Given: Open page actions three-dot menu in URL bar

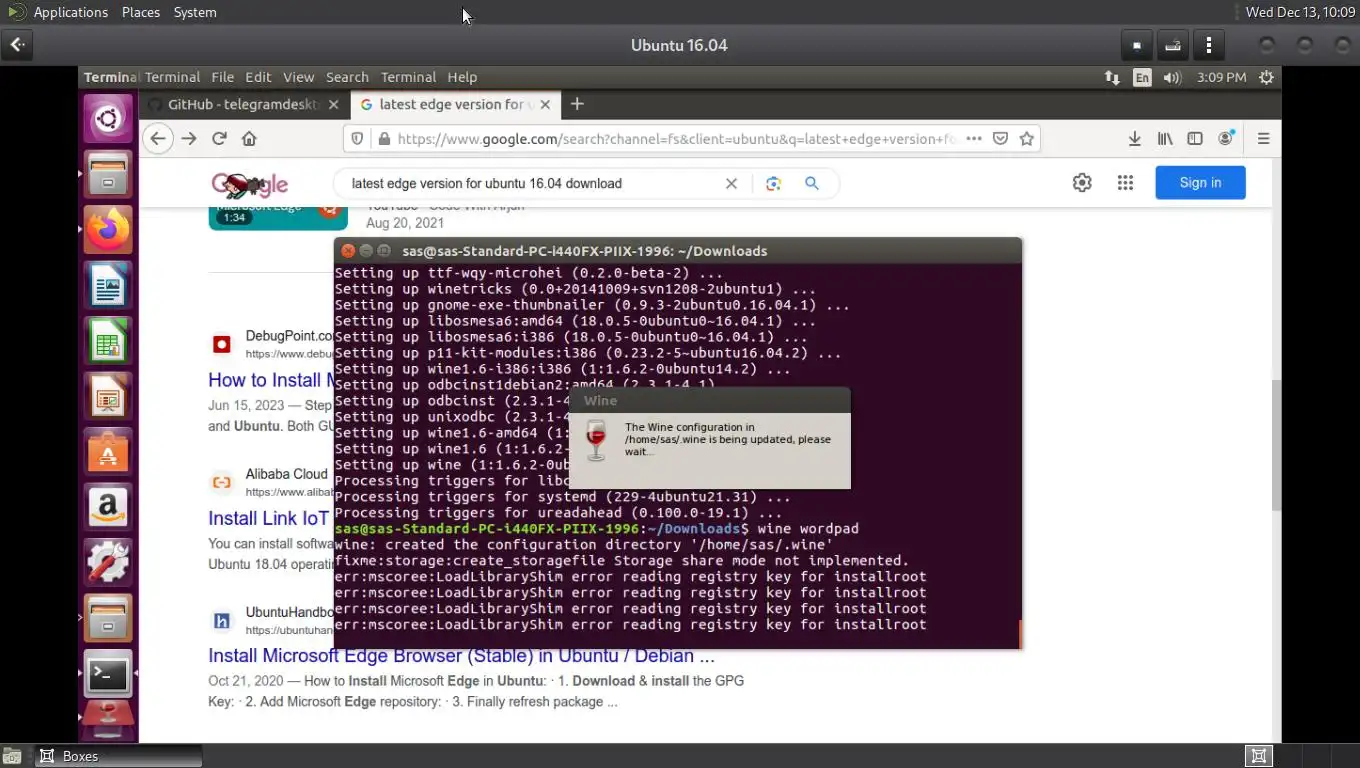Looking at the screenshot, I should pos(973,139).
